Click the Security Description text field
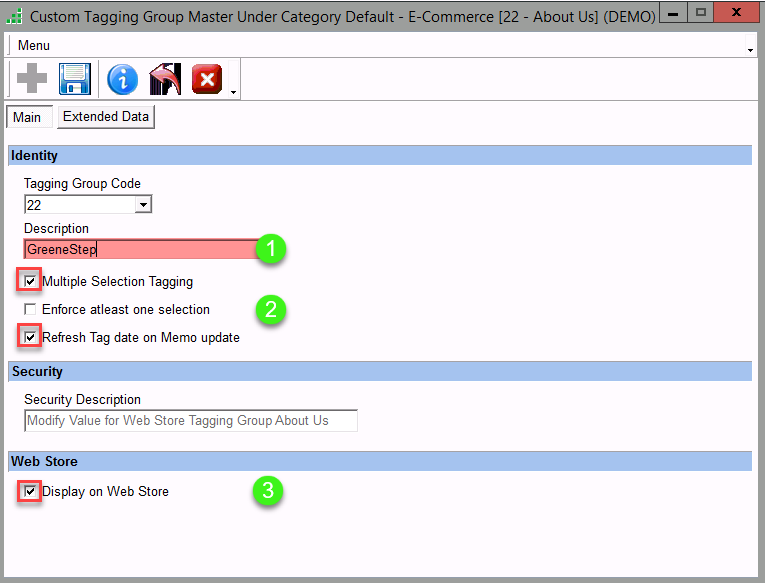 click(x=190, y=421)
